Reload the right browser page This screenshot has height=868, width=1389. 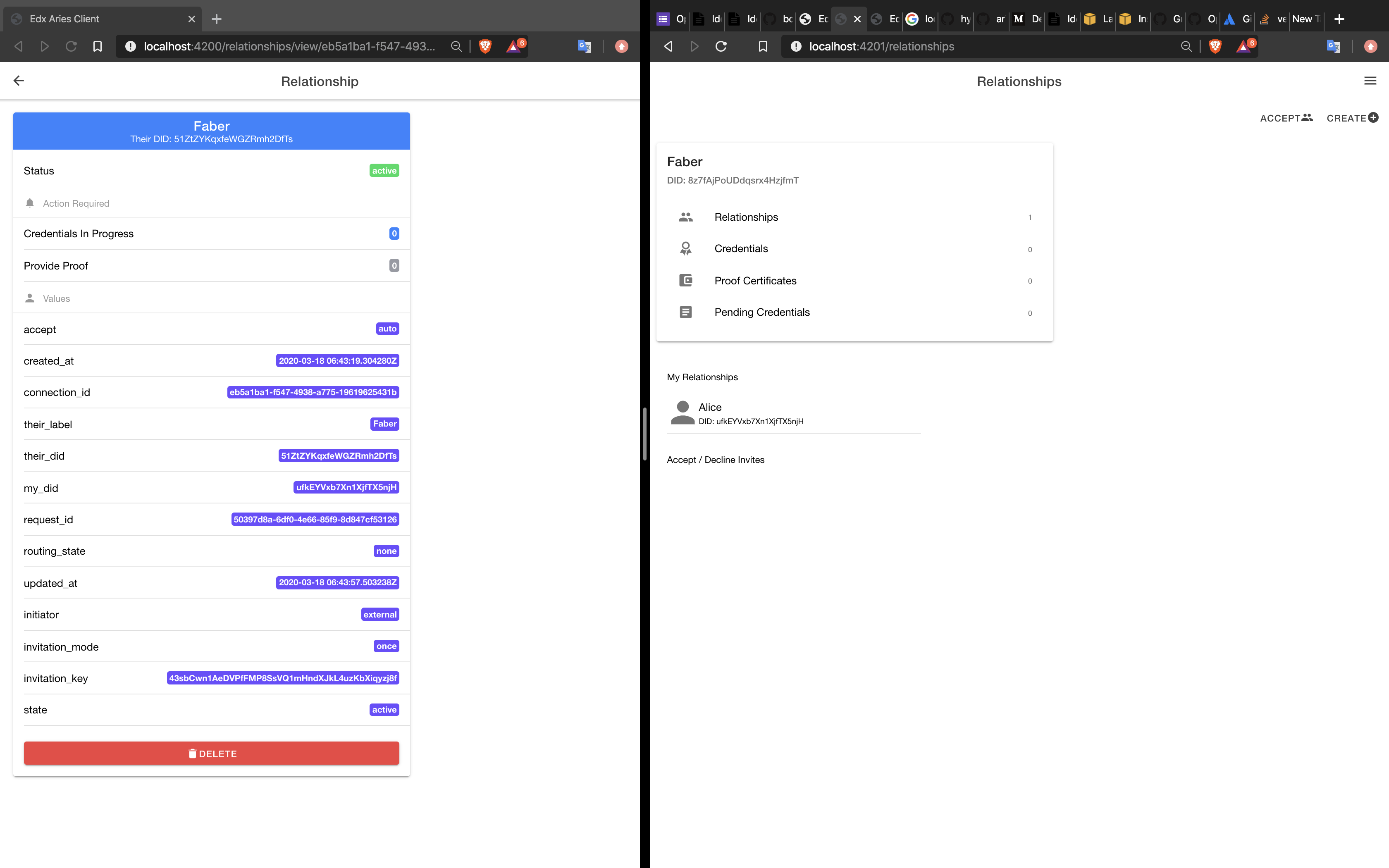click(721, 46)
